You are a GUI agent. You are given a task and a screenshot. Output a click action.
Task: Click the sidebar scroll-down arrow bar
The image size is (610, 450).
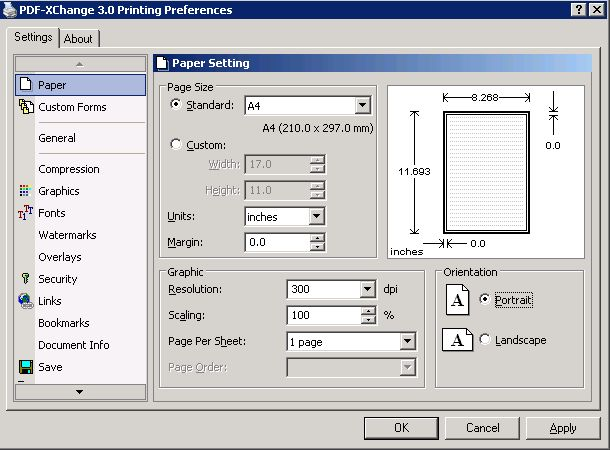pos(80,392)
